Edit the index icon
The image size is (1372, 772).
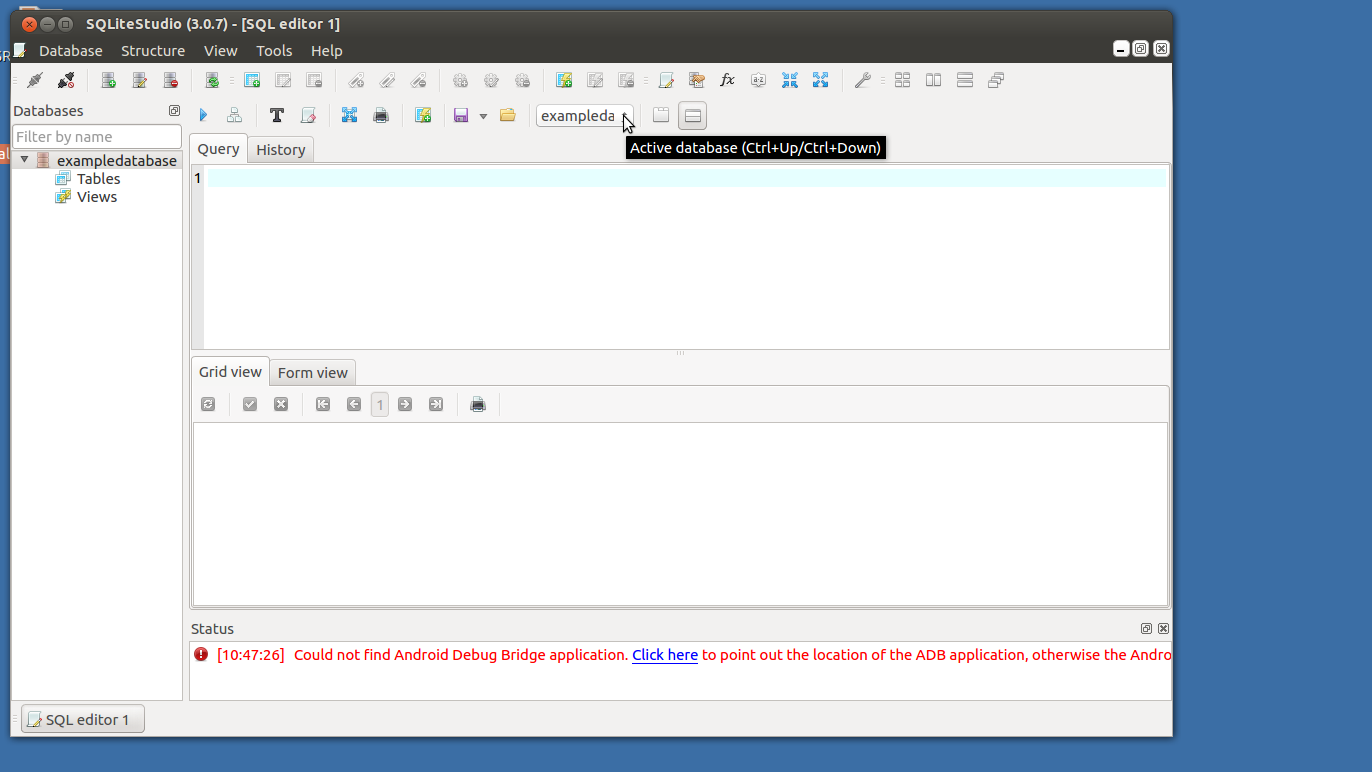point(387,80)
